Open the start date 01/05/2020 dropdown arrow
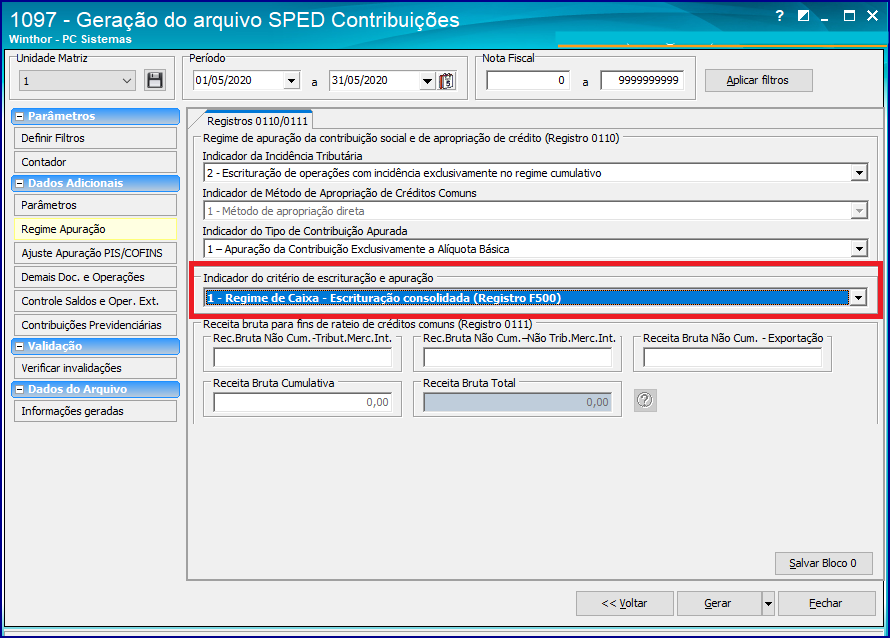The width and height of the screenshot is (890, 638). pos(292,81)
